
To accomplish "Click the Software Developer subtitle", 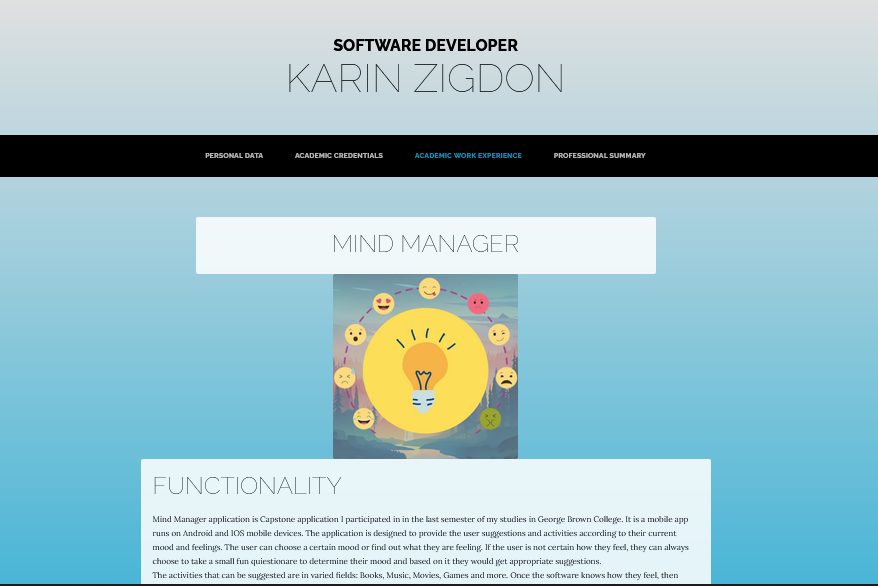I will (425, 45).
